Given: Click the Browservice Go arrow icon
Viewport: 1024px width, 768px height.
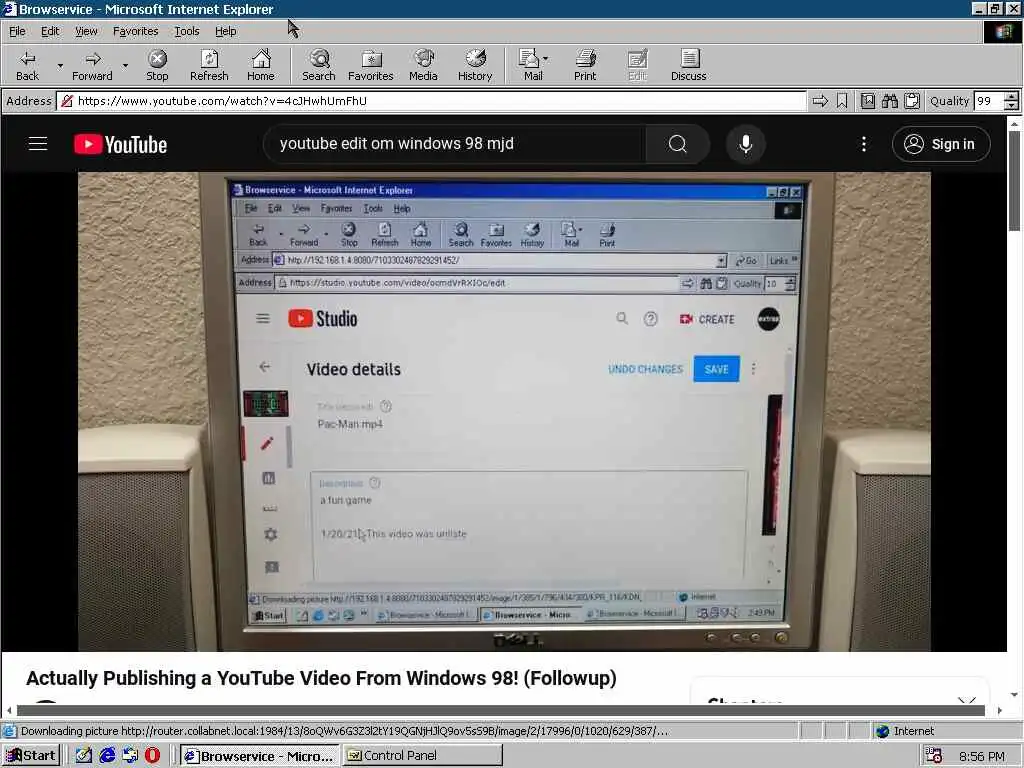Looking at the screenshot, I should [x=820, y=101].
